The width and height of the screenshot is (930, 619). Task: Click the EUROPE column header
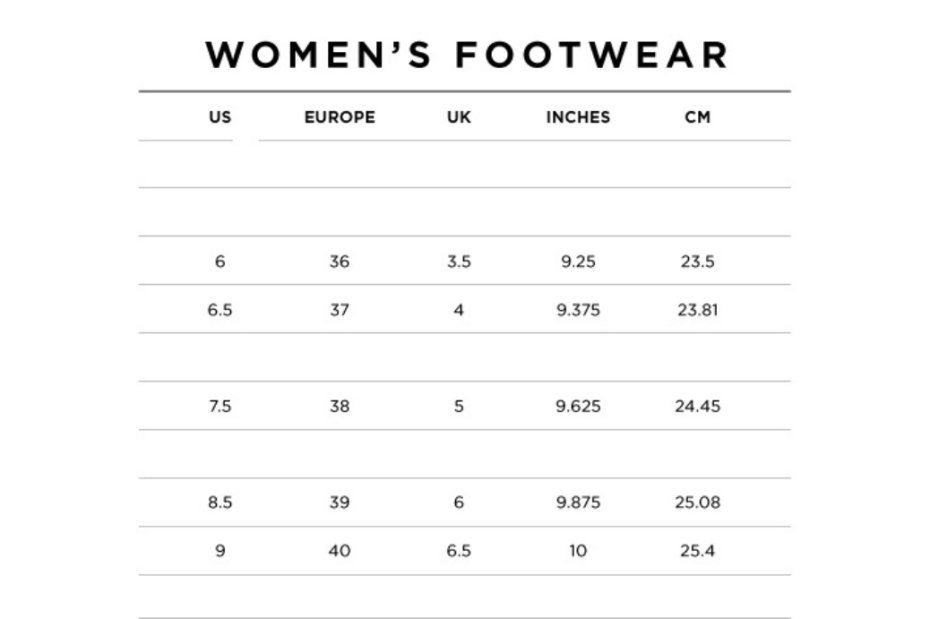click(340, 117)
